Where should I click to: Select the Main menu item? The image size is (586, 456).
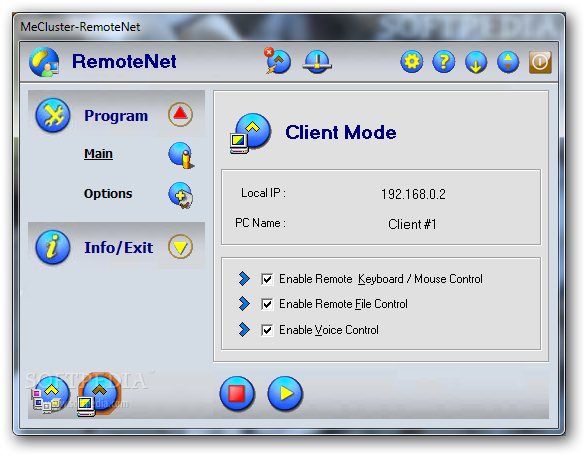pos(98,154)
